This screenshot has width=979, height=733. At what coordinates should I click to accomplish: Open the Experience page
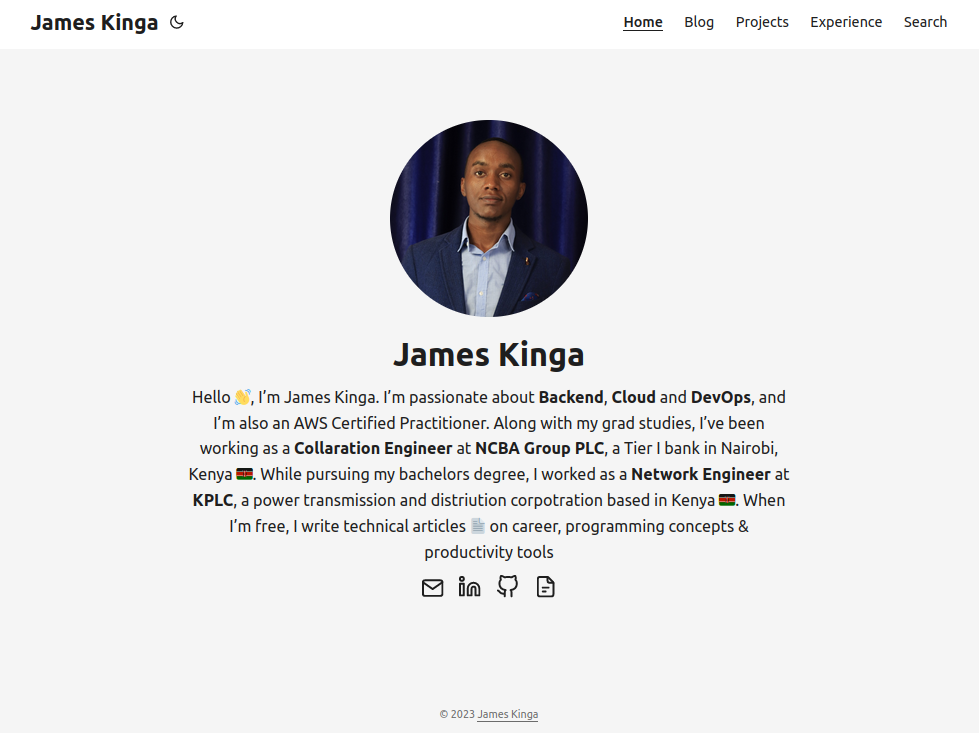tap(846, 22)
